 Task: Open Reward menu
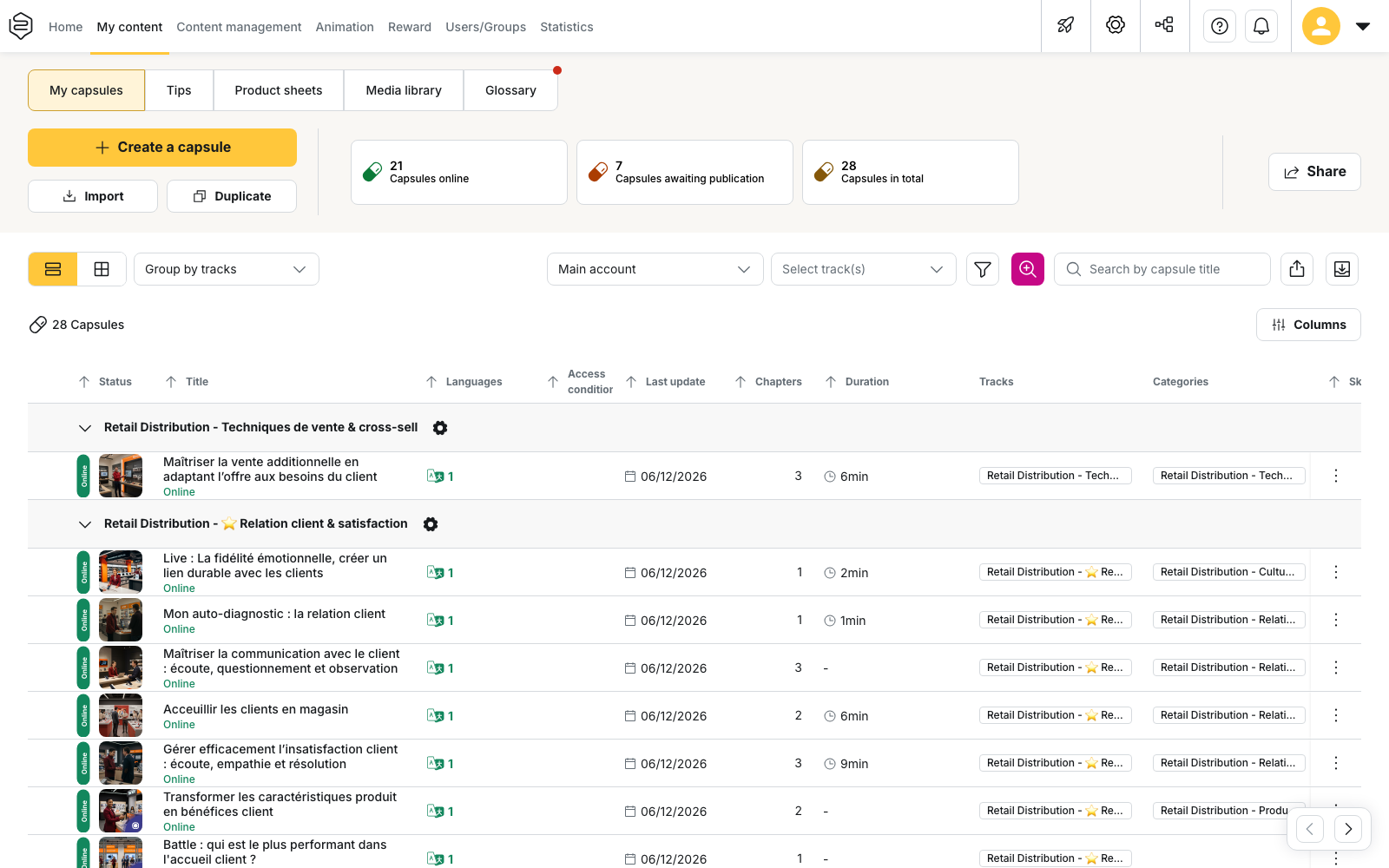tap(410, 27)
